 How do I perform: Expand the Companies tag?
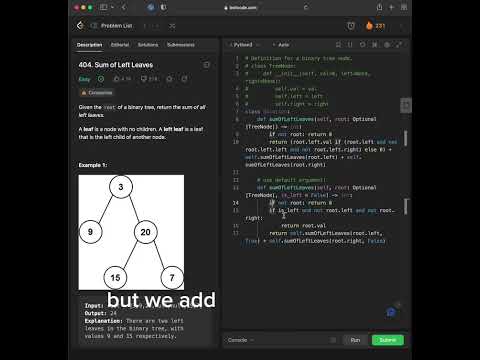[97, 93]
